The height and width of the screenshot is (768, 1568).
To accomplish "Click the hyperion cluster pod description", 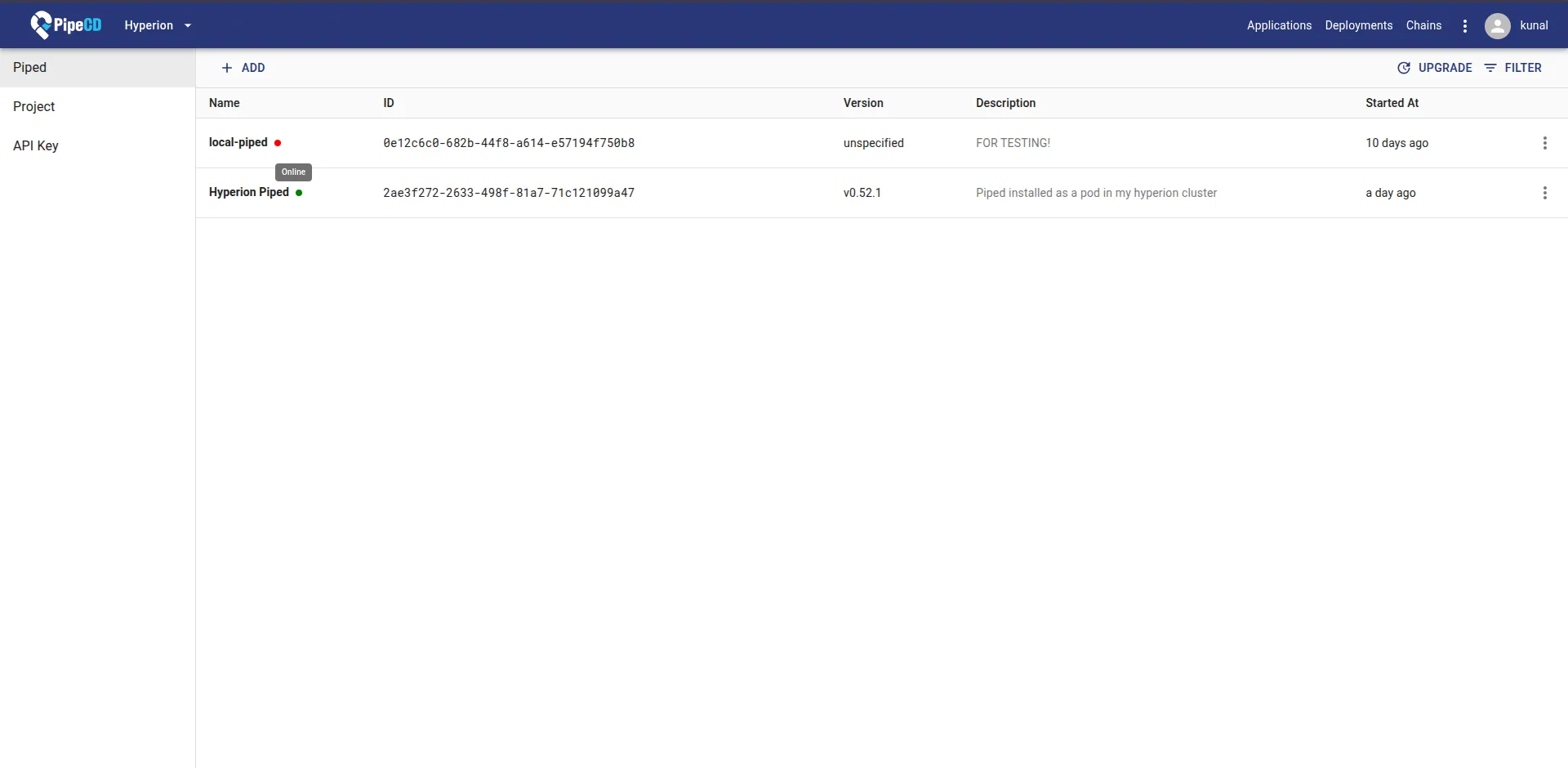I will pos(1096,193).
